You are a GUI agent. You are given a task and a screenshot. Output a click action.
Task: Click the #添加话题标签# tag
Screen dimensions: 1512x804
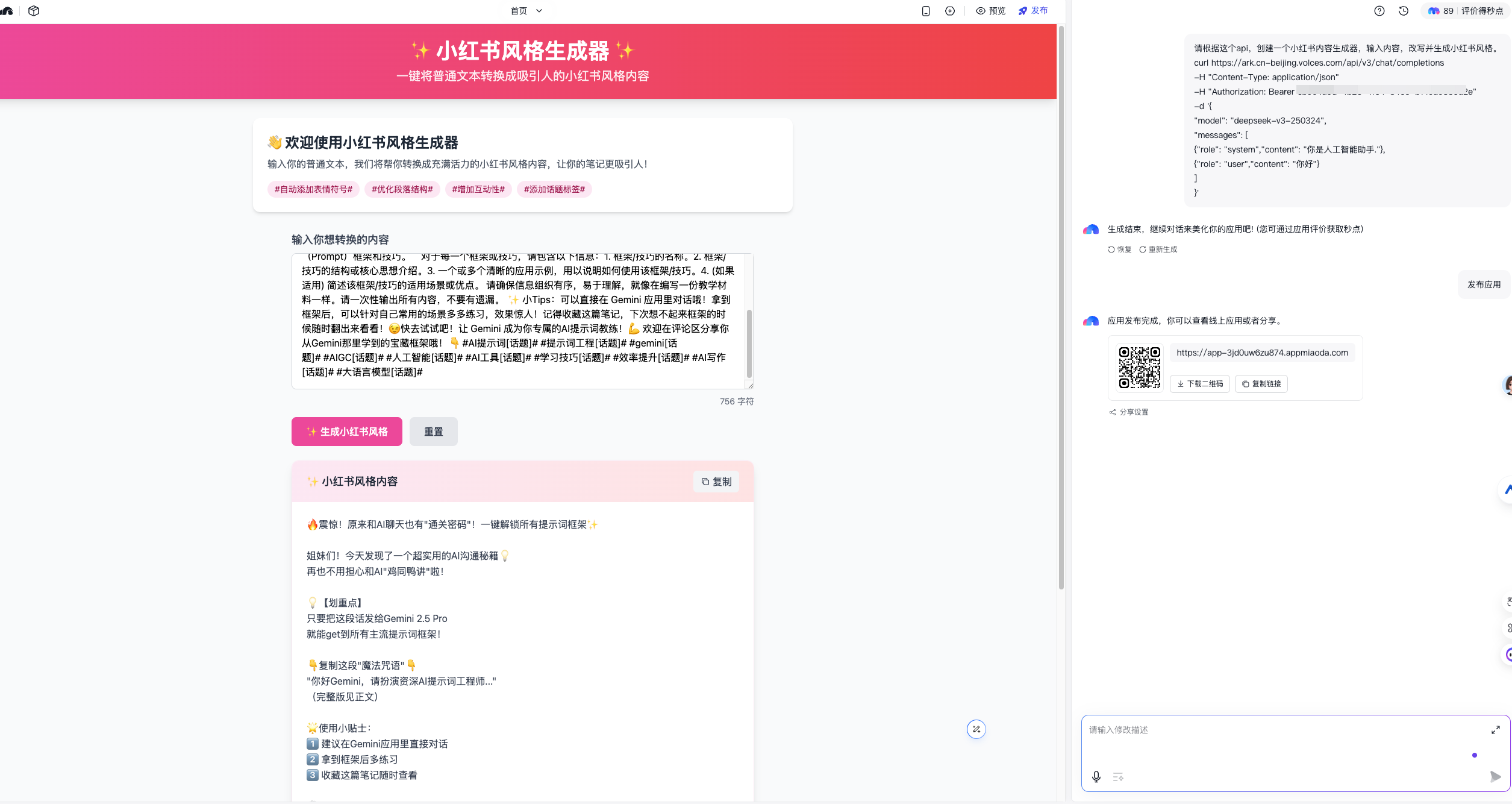(554, 189)
